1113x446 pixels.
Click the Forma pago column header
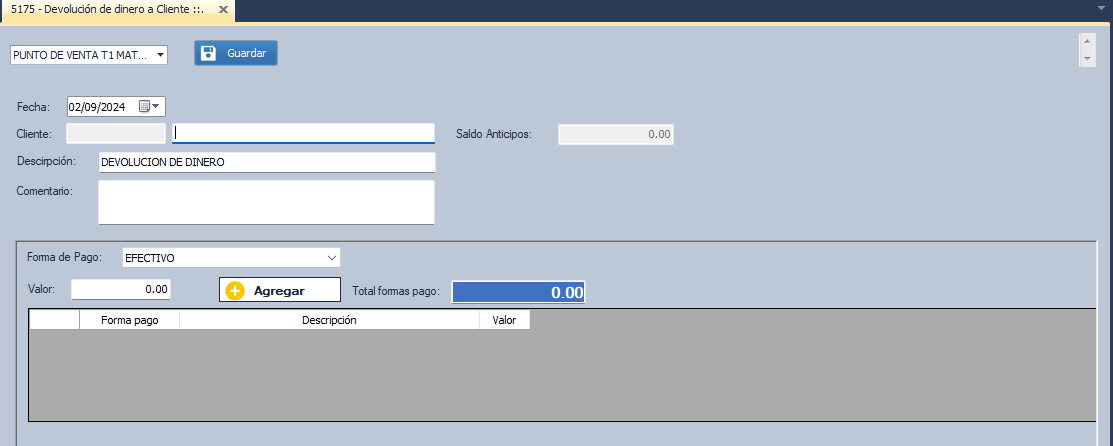[x=129, y=320]
